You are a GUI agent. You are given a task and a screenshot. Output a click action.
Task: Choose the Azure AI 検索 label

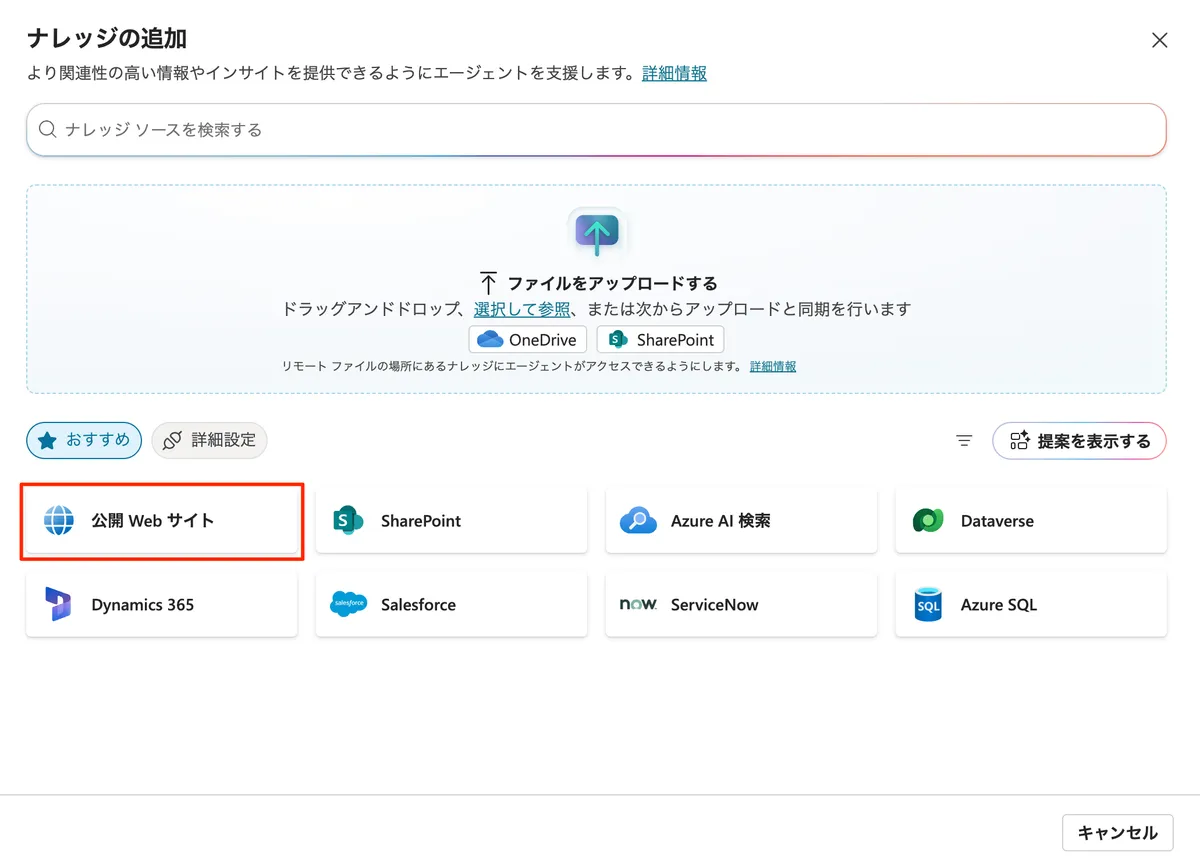pyautogui.click(x=721, y=521)
